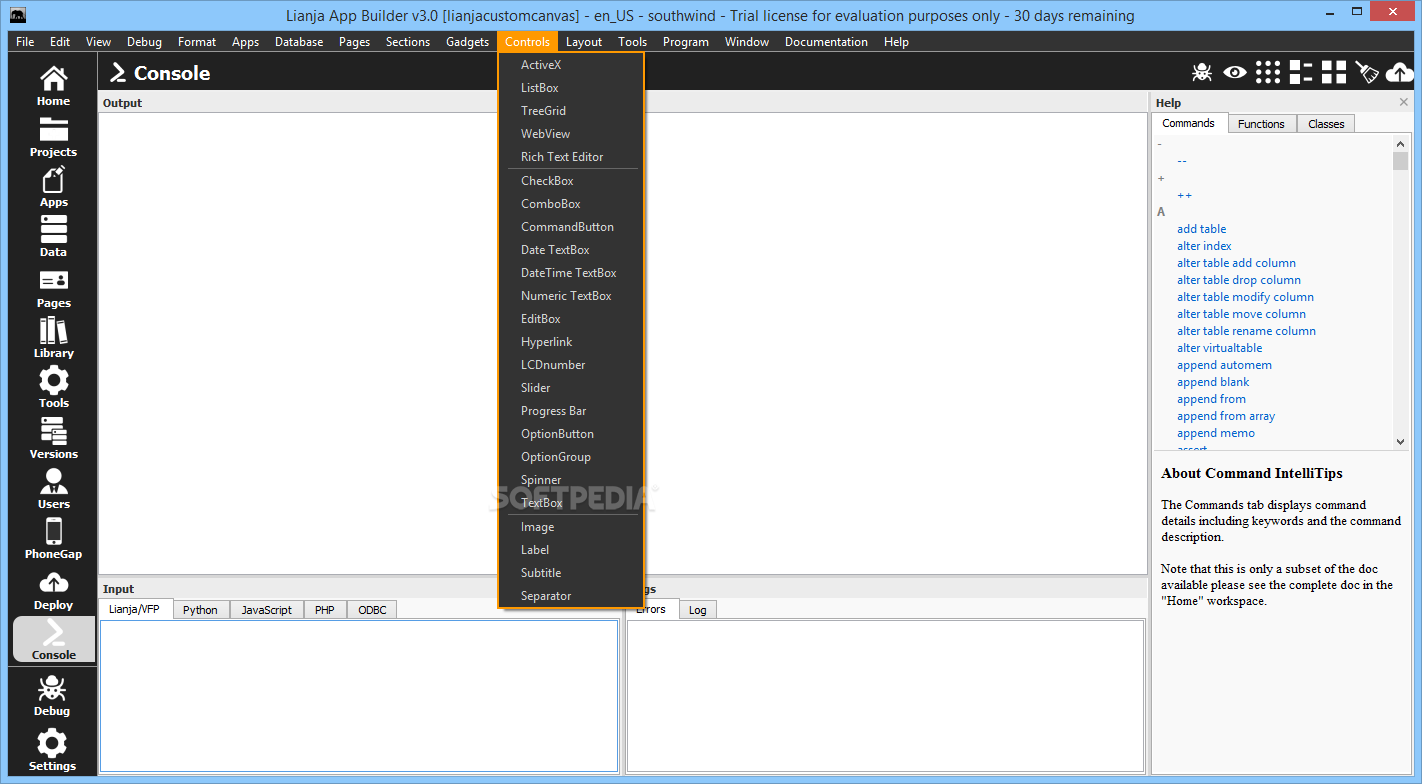Switch to the Classes help tab

click(1326, 124)
